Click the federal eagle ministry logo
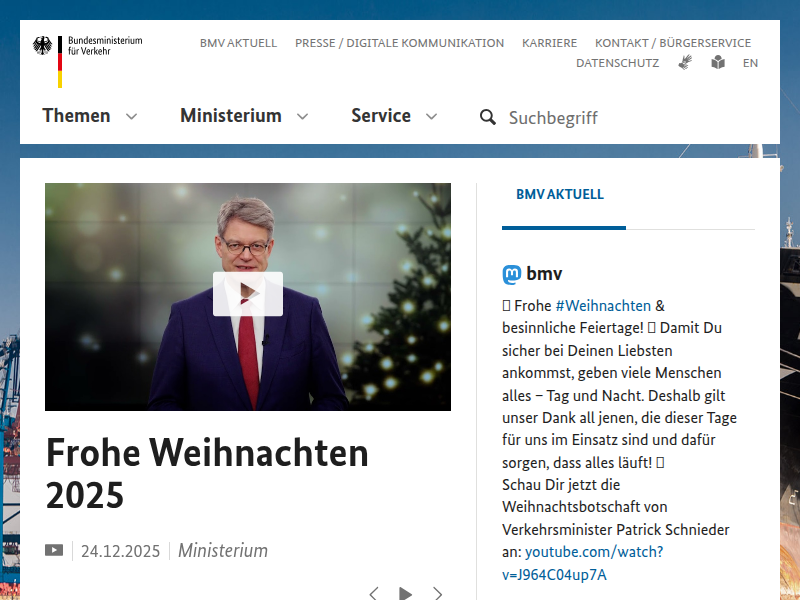The image size is (800, 600). (88, 61)
